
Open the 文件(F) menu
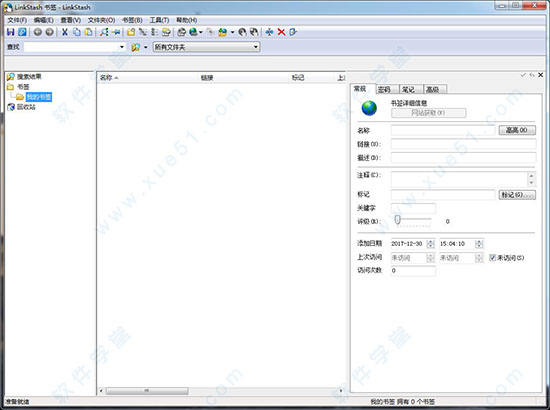pos(17,20)
